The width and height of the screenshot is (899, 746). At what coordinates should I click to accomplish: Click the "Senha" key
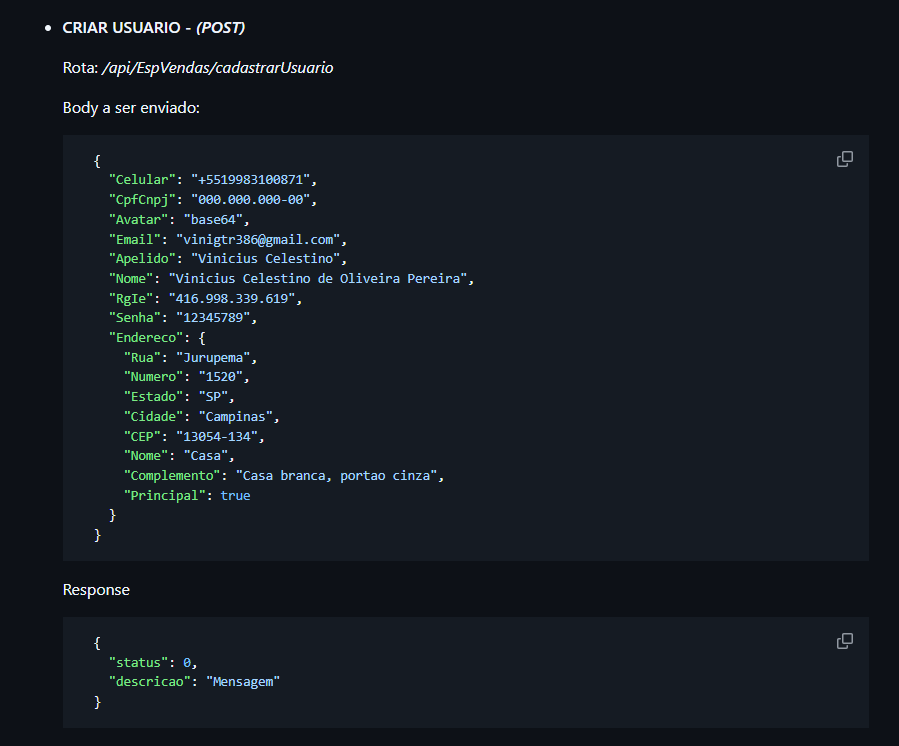coord(135,318)
